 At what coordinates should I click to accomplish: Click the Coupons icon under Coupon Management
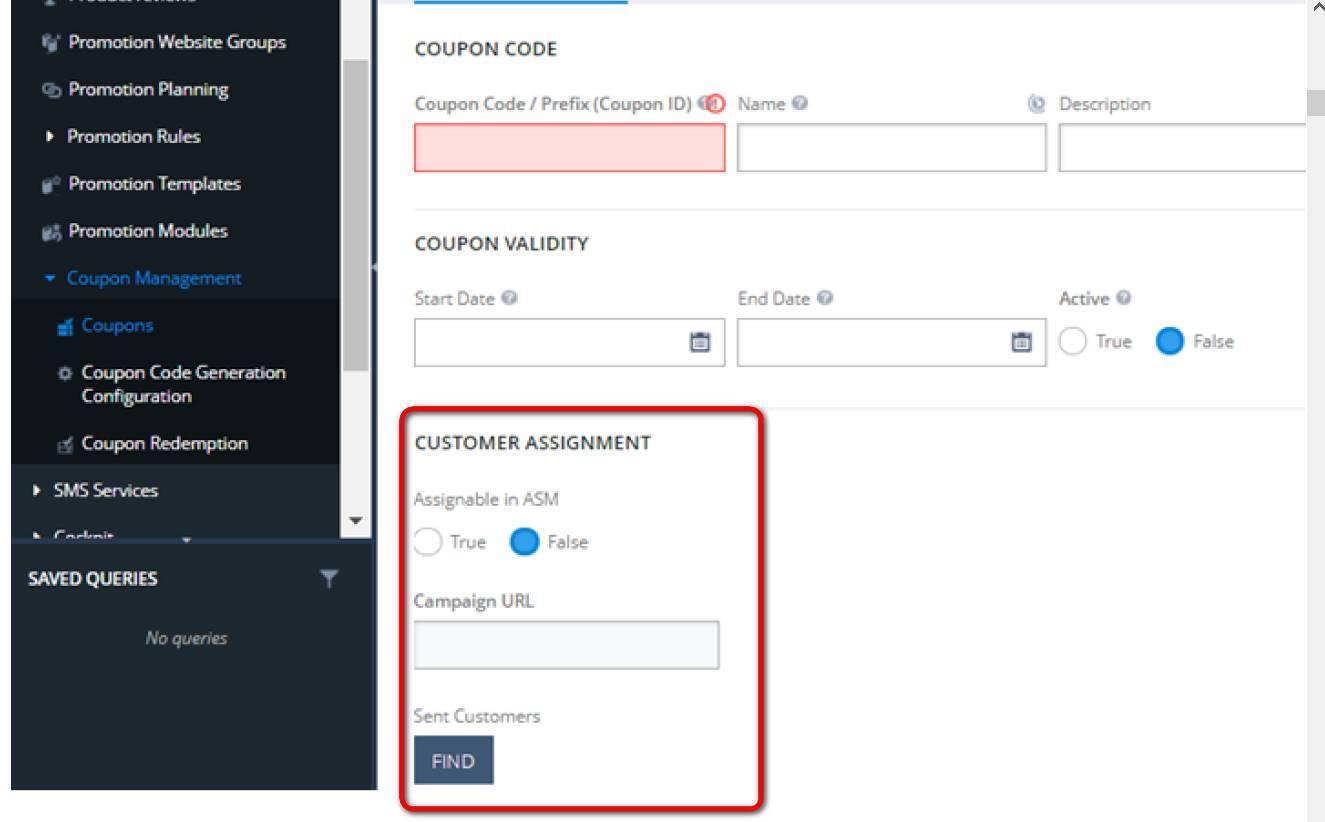pos(65,326)
